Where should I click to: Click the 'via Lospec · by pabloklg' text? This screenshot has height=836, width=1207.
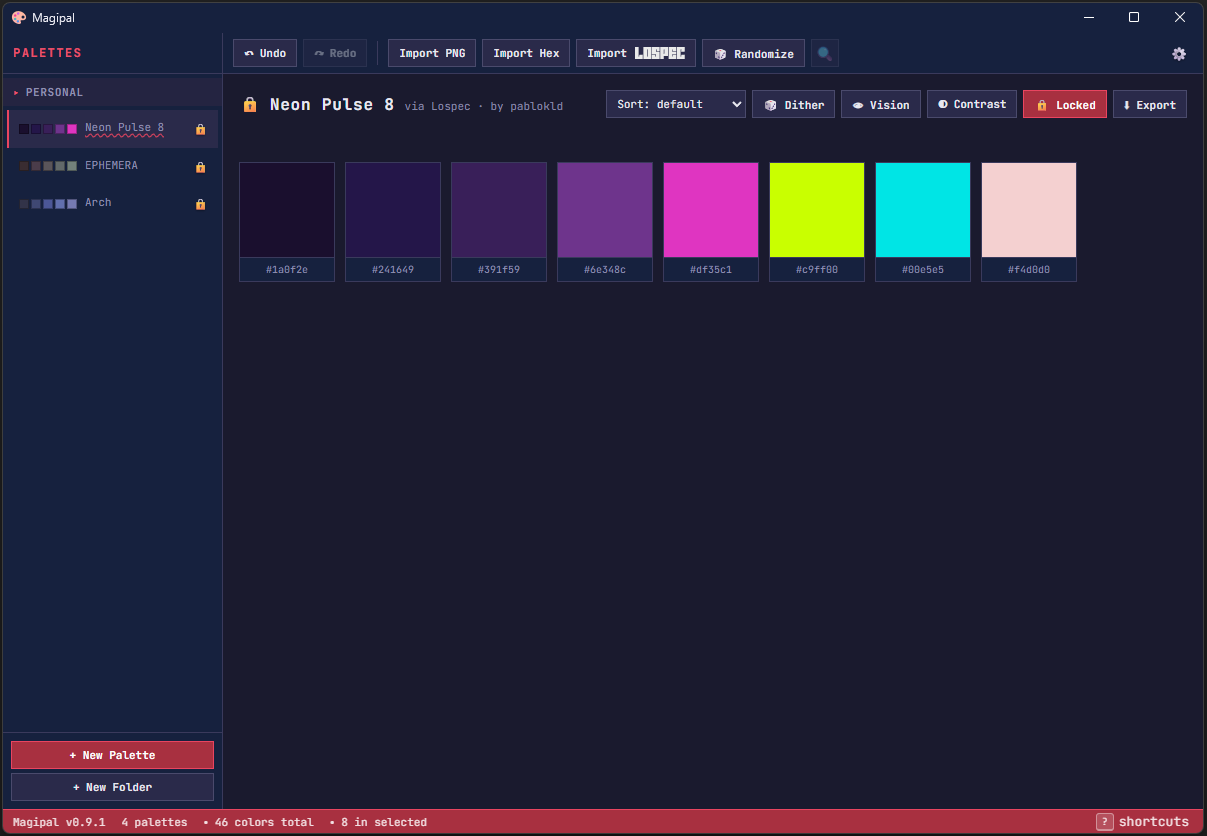[x=484, y=106]
